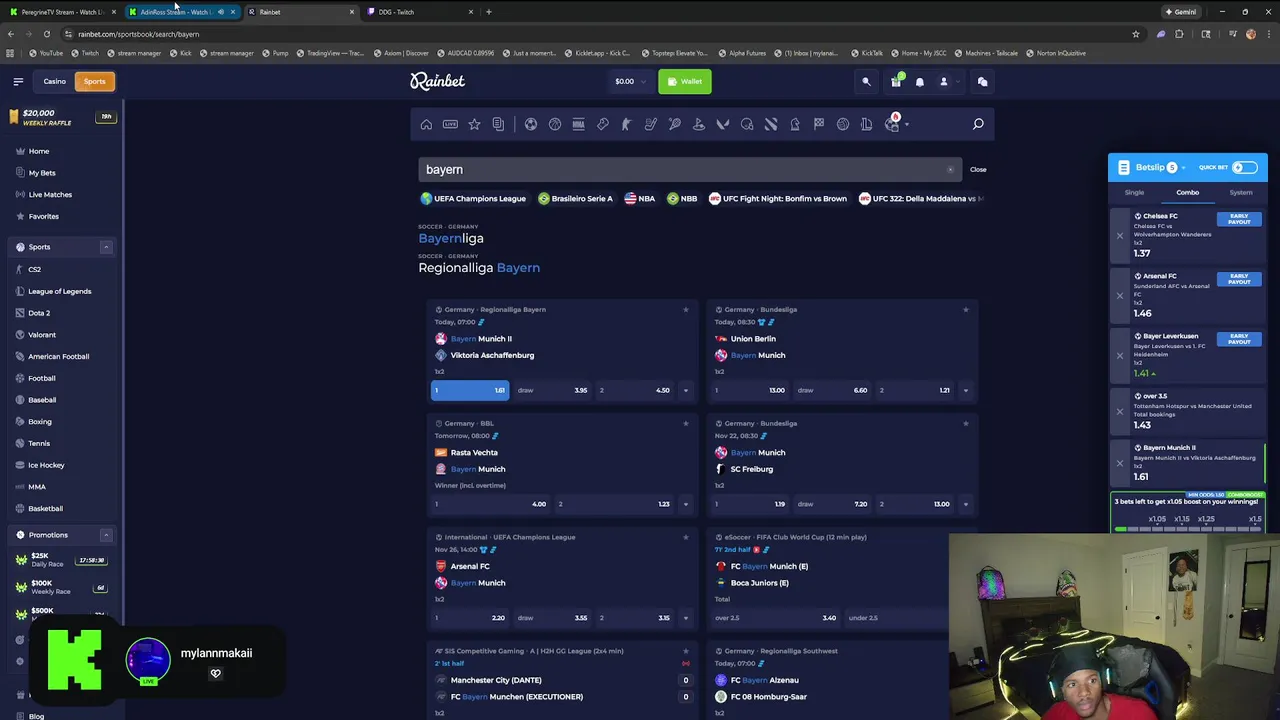Switch betslip to System tab
This screenshot has width=1280, height=720.
click(x=1241, y=192)
